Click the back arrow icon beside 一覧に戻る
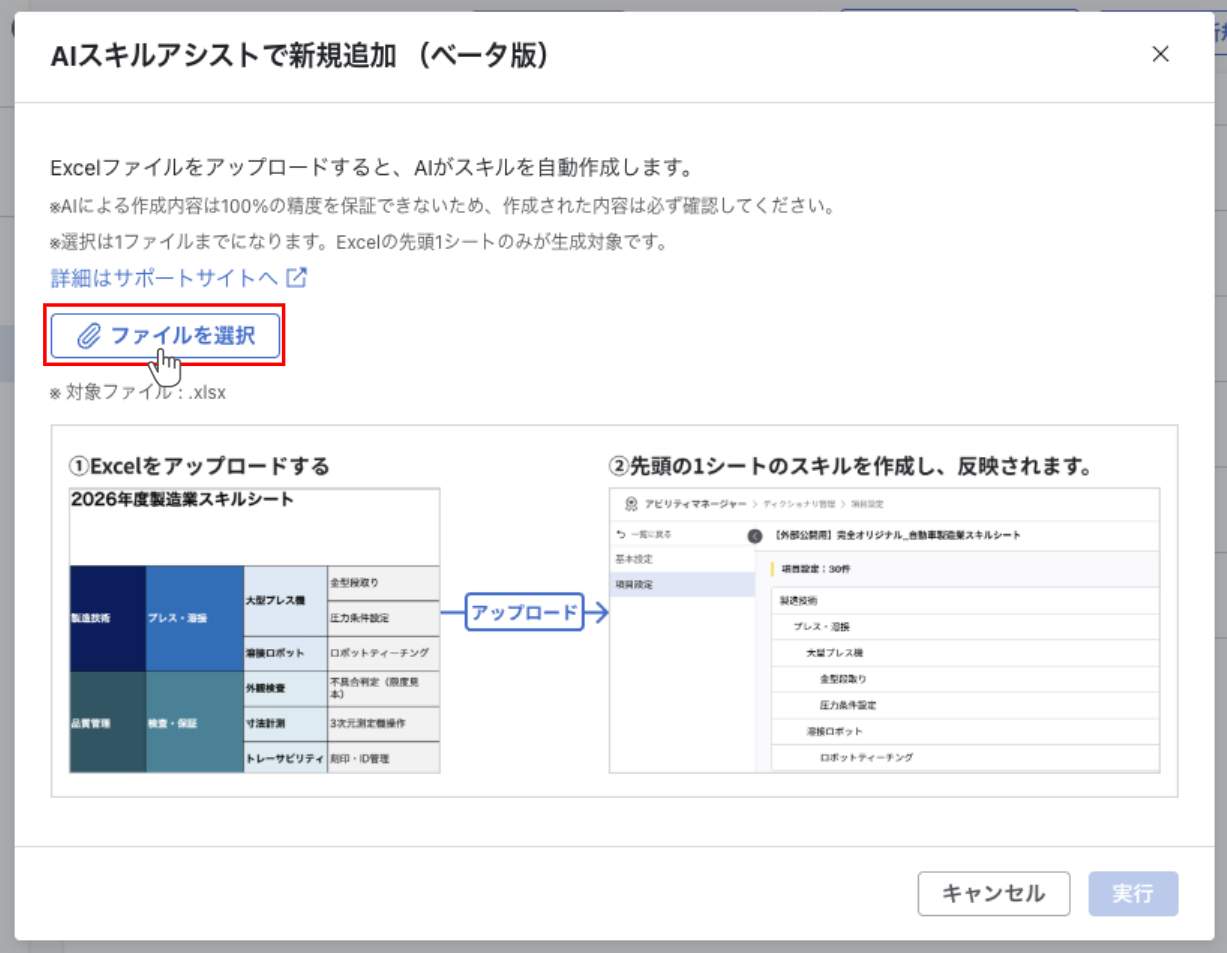This screenshot has width=1227, height=953. coord(621,535)
